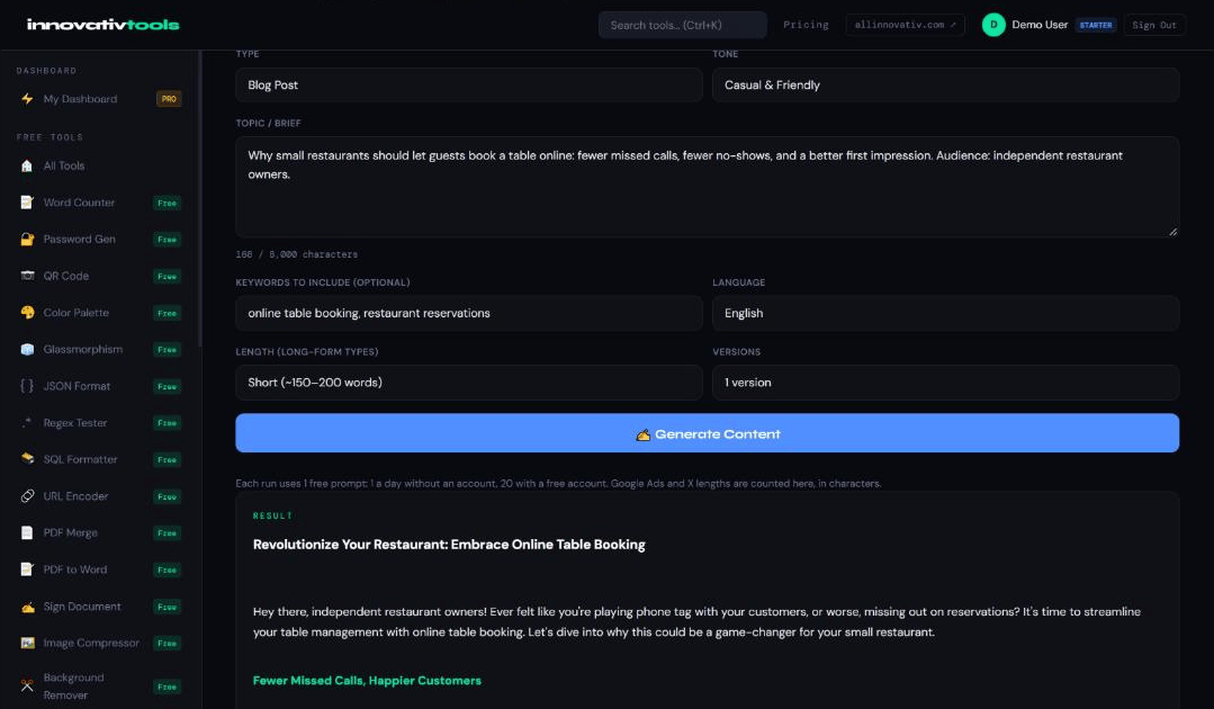
Task: Click the Free badge next to Color Palette
Action: (x=167, y=313)
